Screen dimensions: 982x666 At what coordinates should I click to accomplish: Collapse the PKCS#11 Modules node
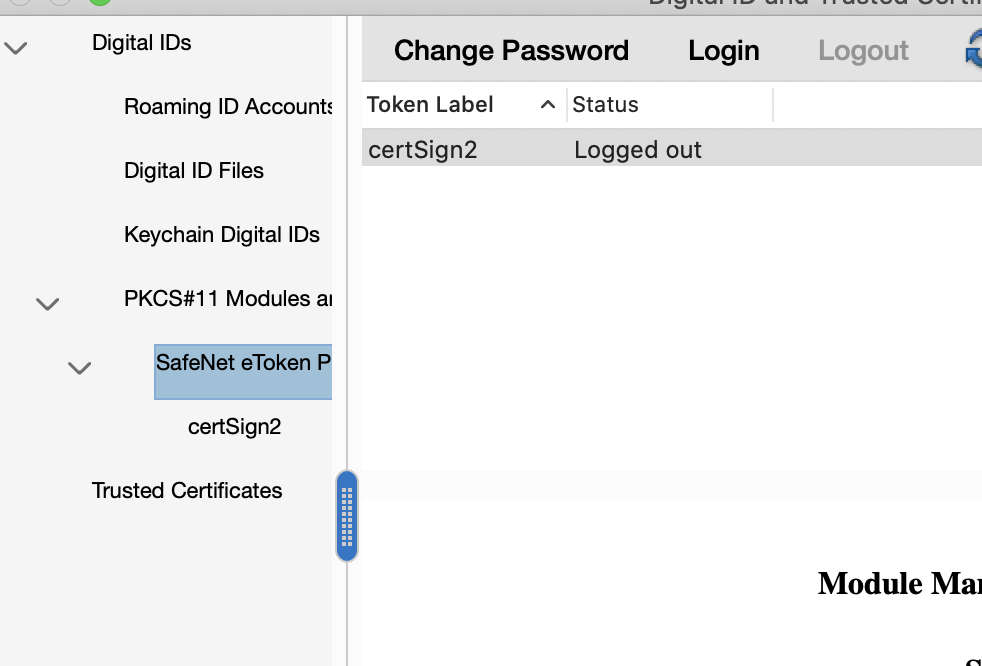[x=47, y=303]
